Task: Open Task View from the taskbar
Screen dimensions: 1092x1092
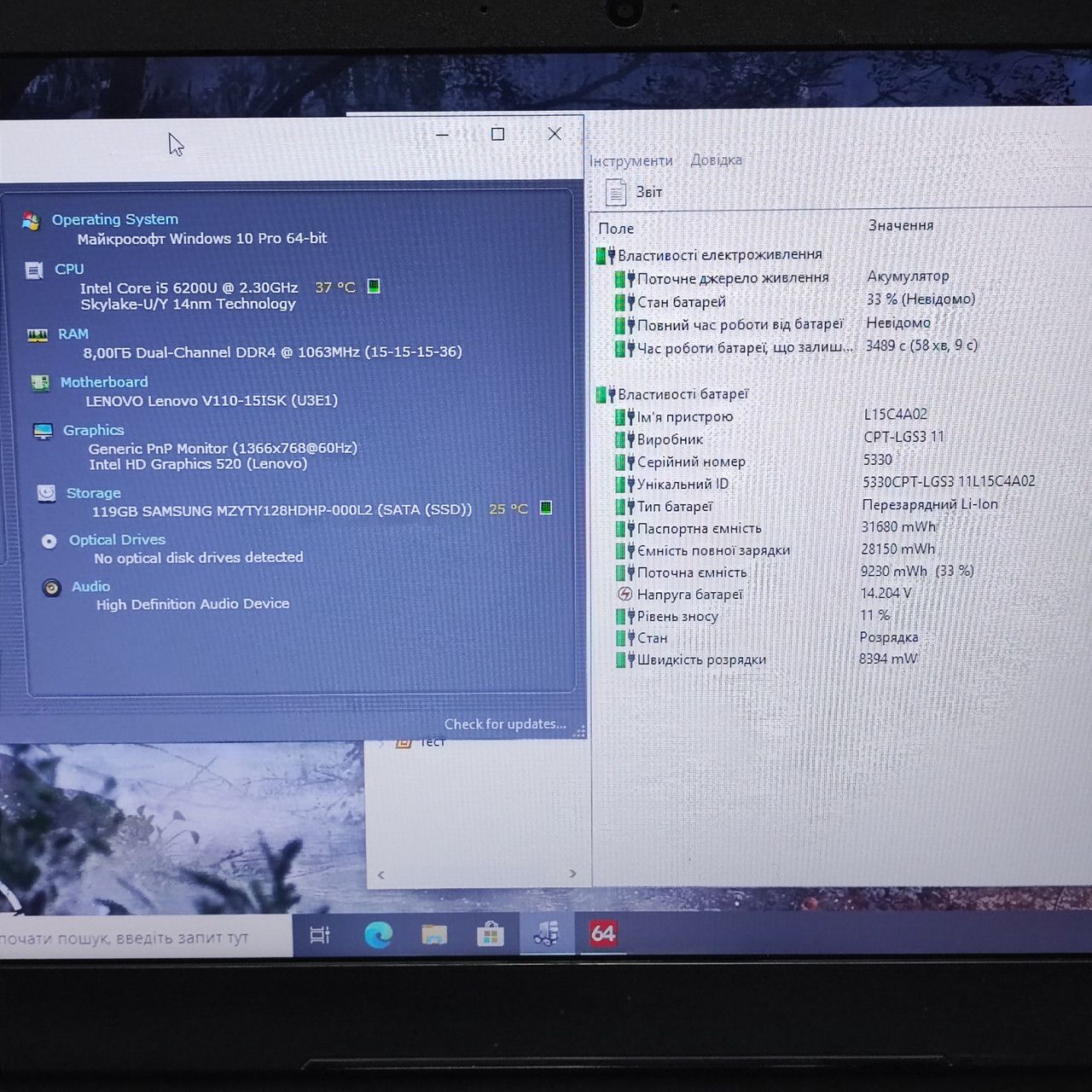Action: pos(320,935)
